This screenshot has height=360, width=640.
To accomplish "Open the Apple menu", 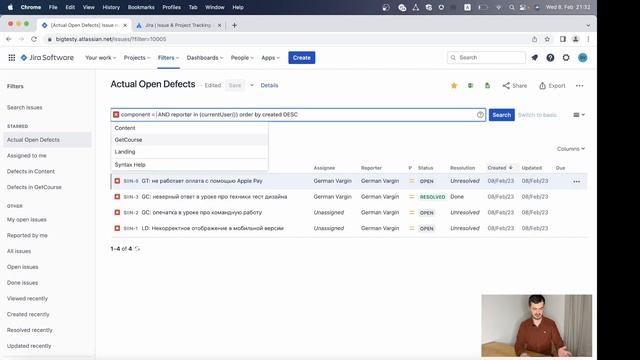I will point(10,7).
